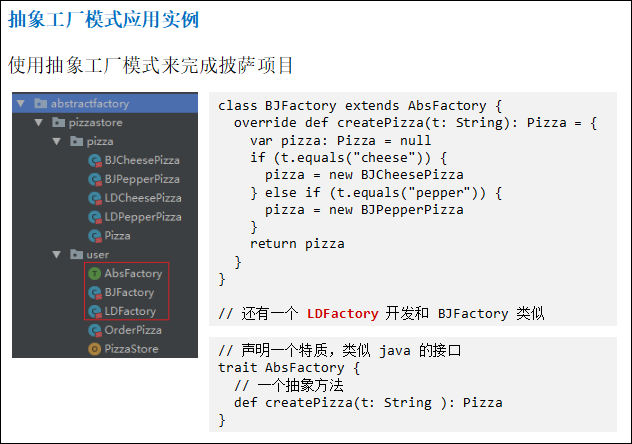Click the LDCheesePizza class icon
The image size is (632, 444).
pos(95,199)
